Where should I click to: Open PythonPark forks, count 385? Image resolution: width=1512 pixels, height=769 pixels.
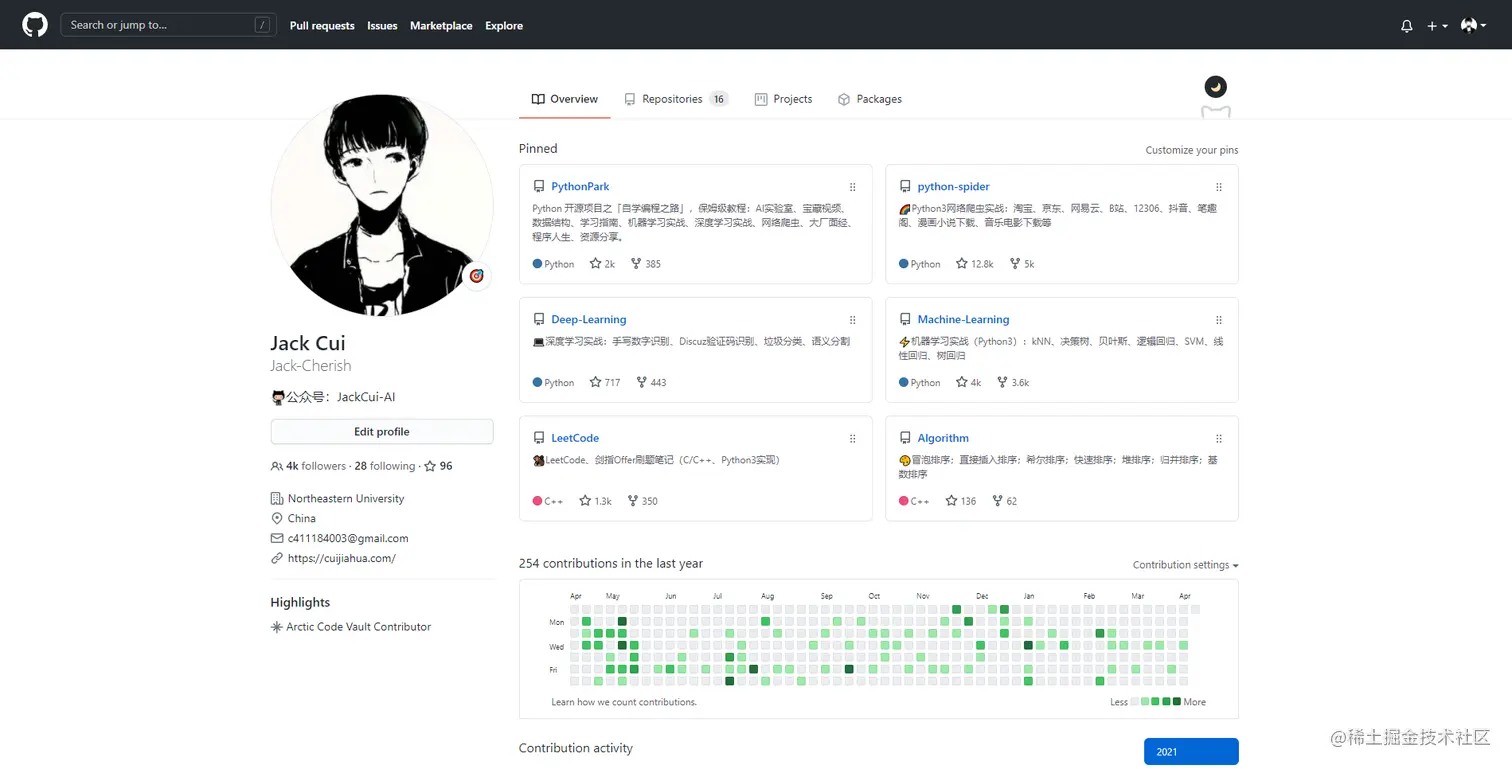pyautogui.click(x=646, y=264)
